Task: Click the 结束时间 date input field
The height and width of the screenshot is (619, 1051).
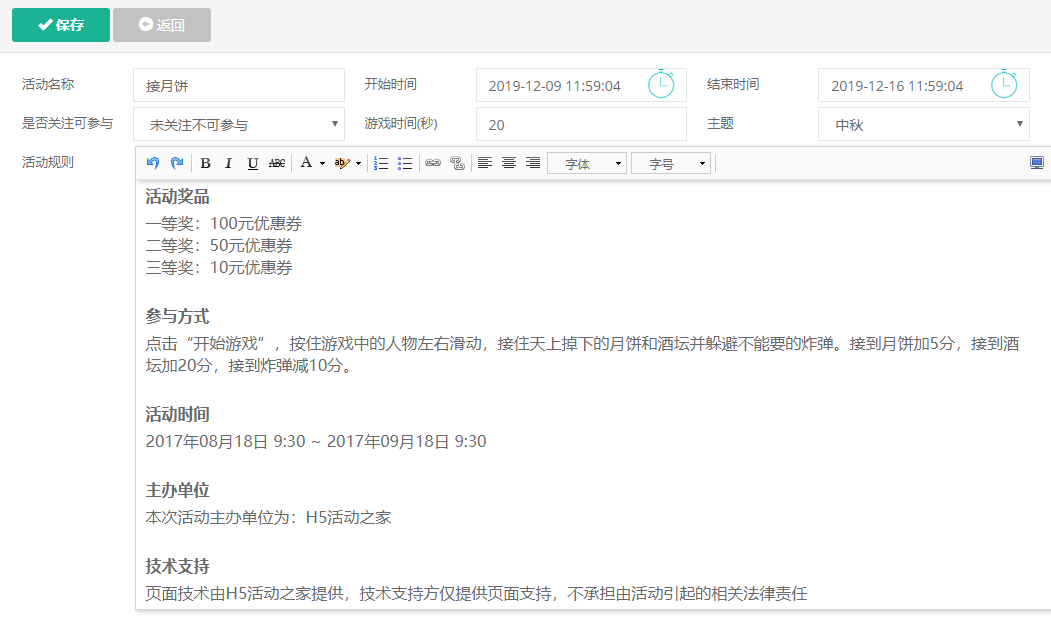Action: (924, 85)
